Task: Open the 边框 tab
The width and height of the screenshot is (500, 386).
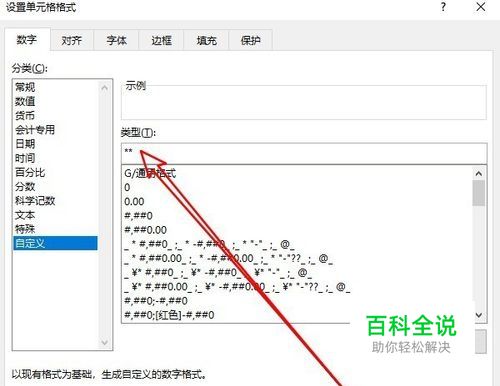Action: [x=161, y=40]
